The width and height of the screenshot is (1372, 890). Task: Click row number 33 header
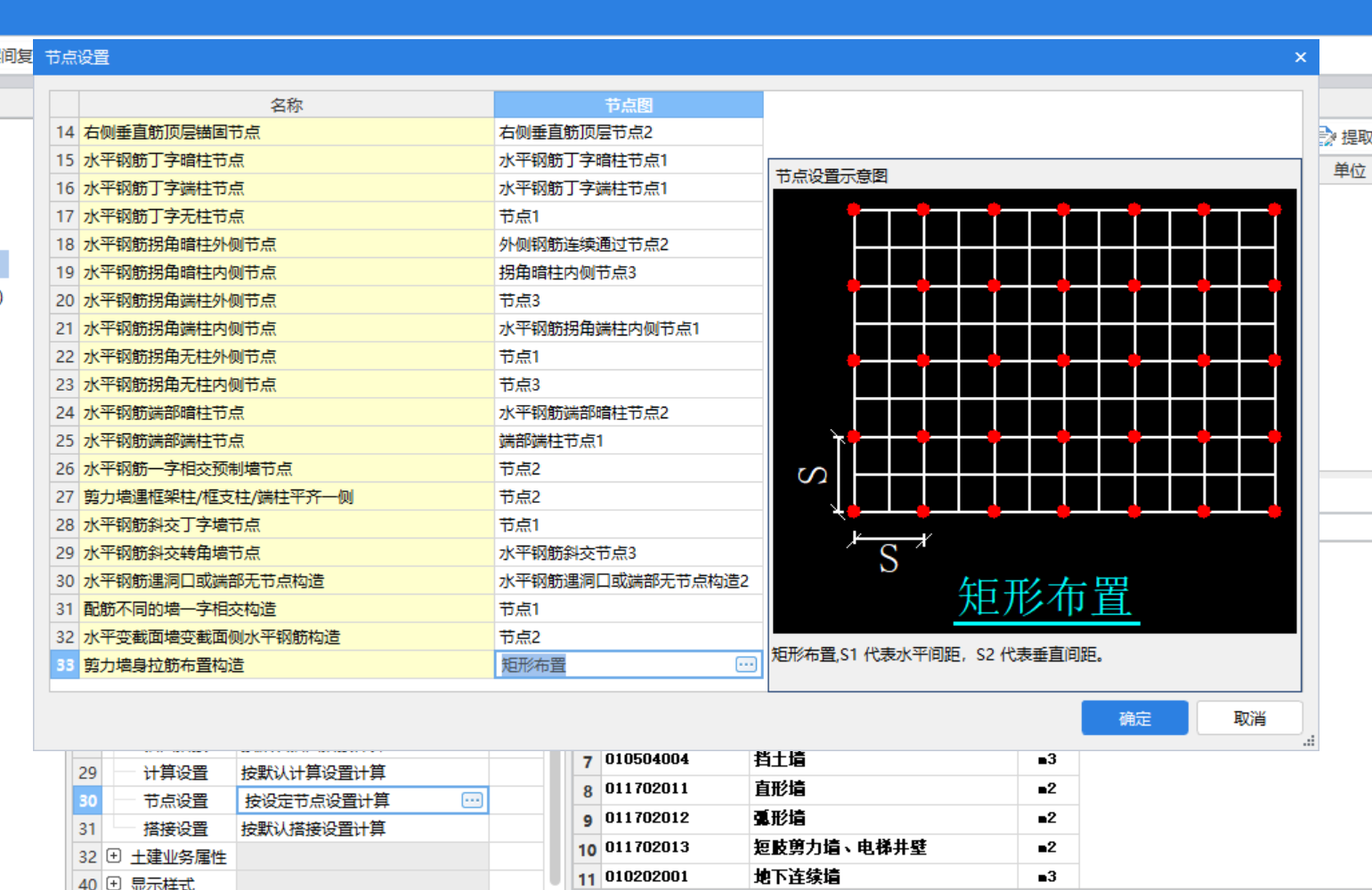[65, 665]
